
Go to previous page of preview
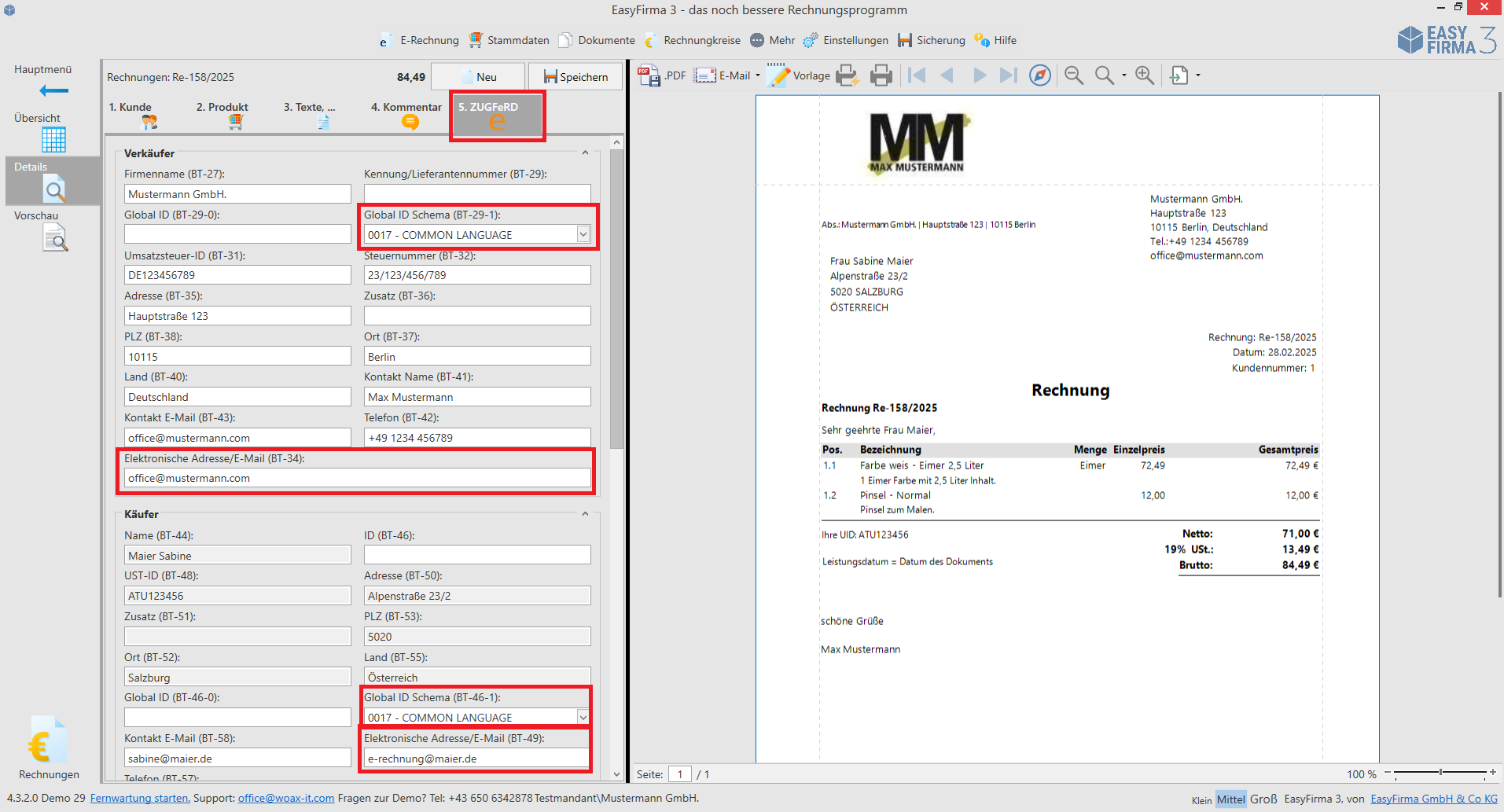[x=947, y=75]
